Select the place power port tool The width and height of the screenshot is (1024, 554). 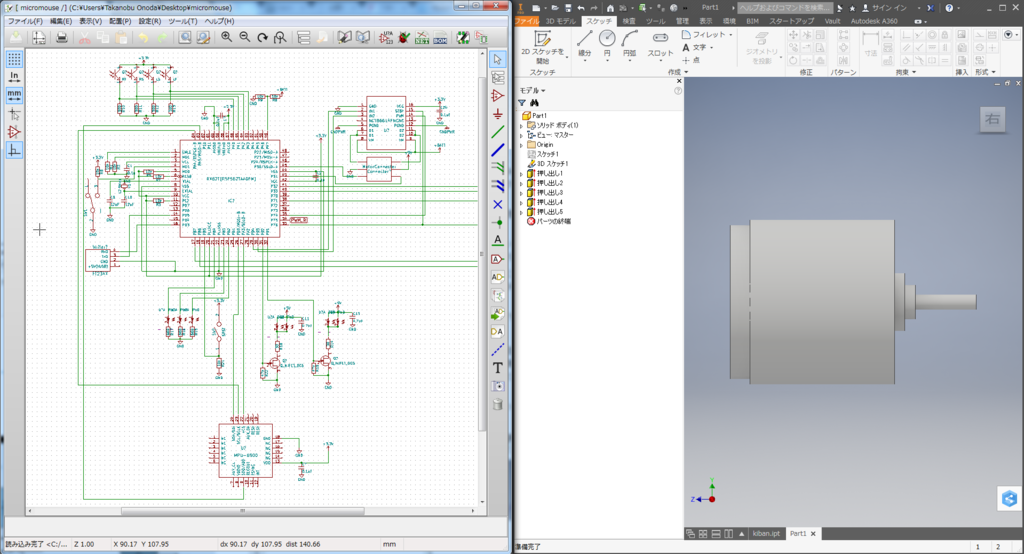tap(498, 114)
